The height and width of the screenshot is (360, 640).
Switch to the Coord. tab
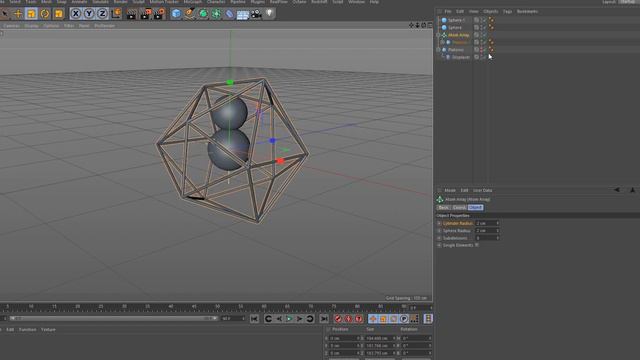(459, 207)
